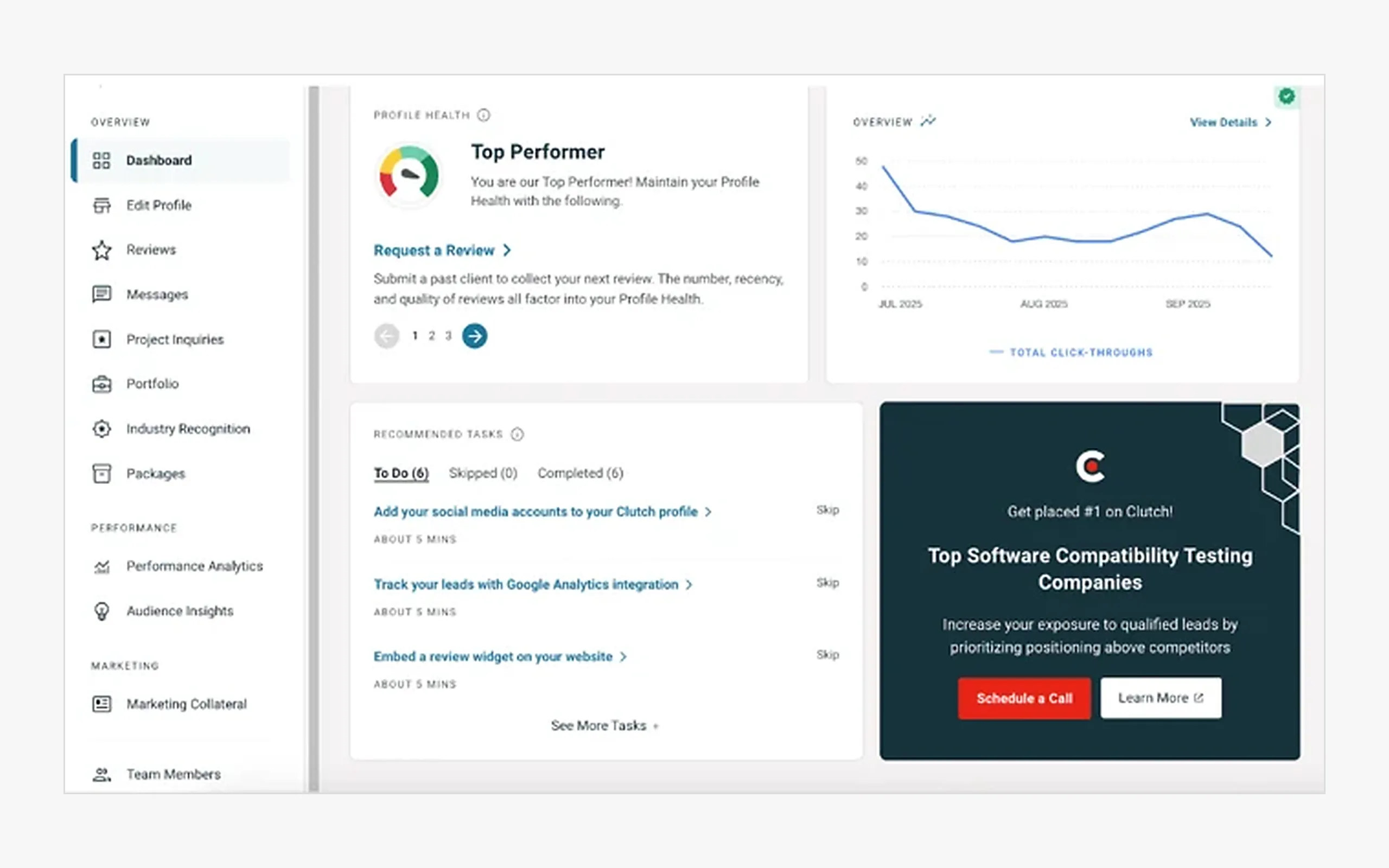Switch to the Skipped (0) tab

tap(483, 473)
